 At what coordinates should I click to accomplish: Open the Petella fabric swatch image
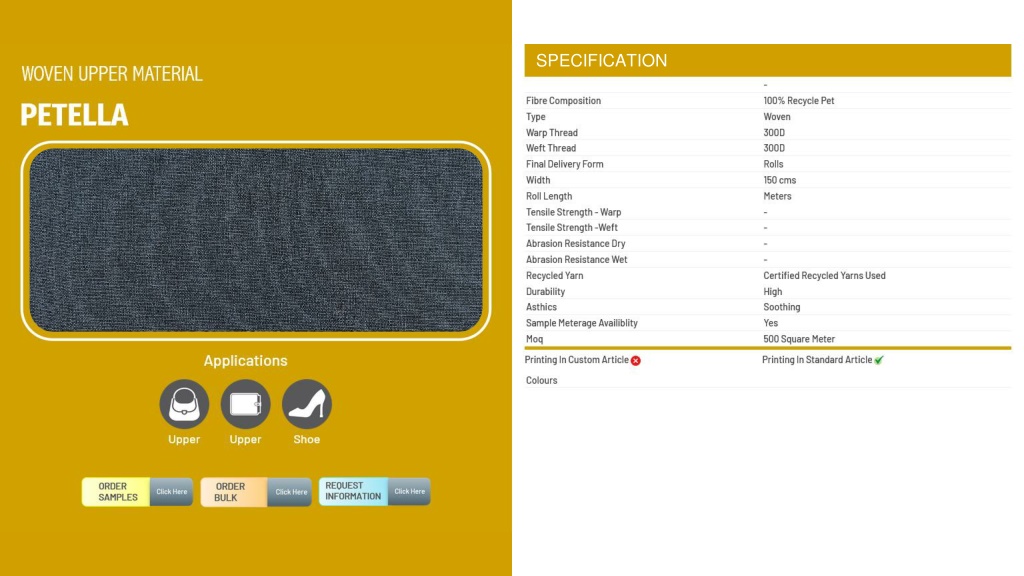[x=256, y=240]
